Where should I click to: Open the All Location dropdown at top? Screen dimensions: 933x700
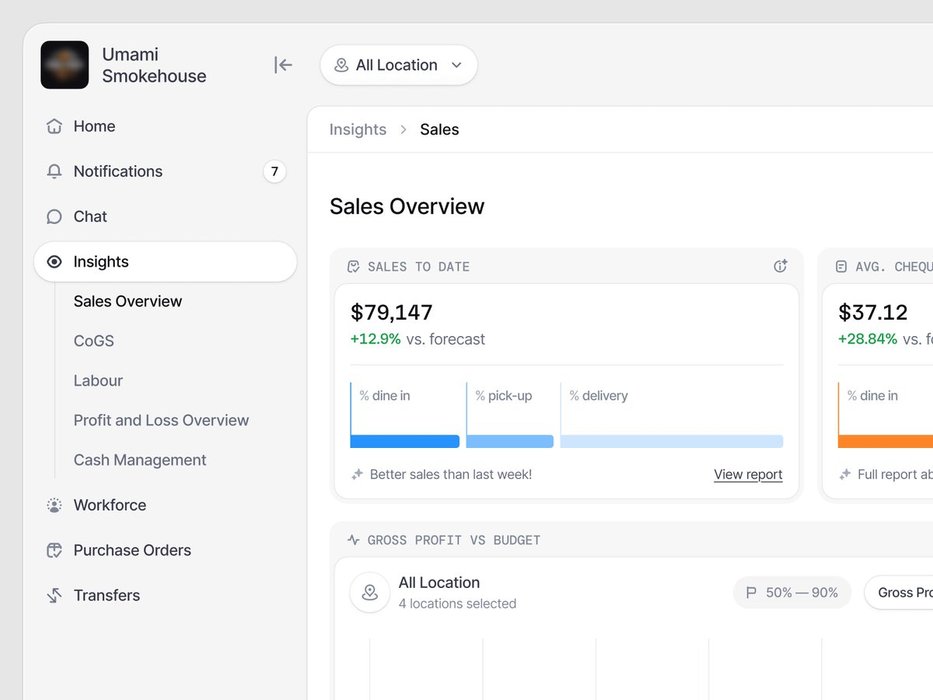coord(399,65)
